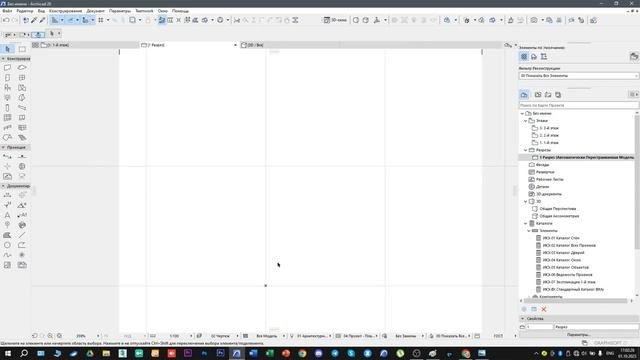640x360 pixels.
Task: Open the Фильтр Реконструкции dropdown
Action: coord(578,76)
